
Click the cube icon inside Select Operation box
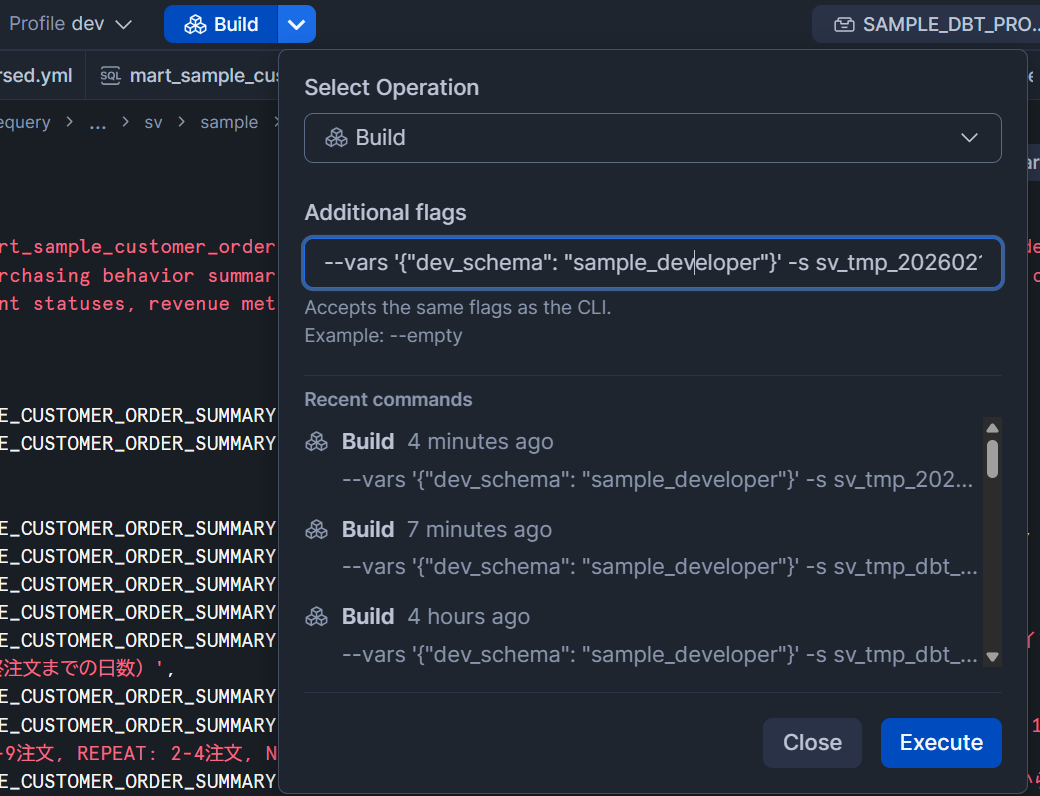pyautogui.click(x=336, y=138)
